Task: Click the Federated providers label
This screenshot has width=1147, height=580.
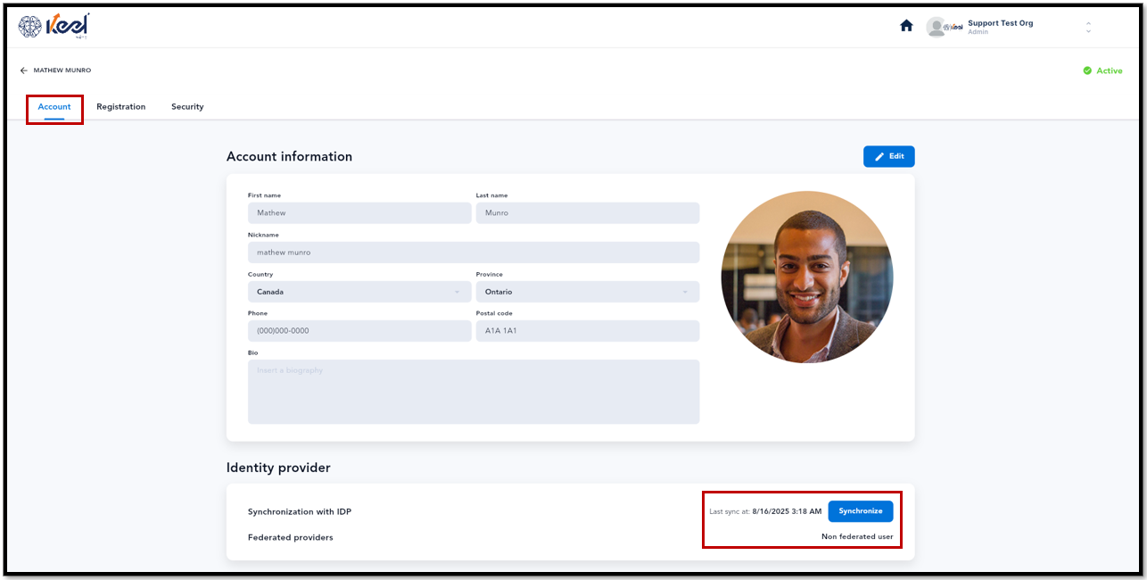Action: point(290,538)
